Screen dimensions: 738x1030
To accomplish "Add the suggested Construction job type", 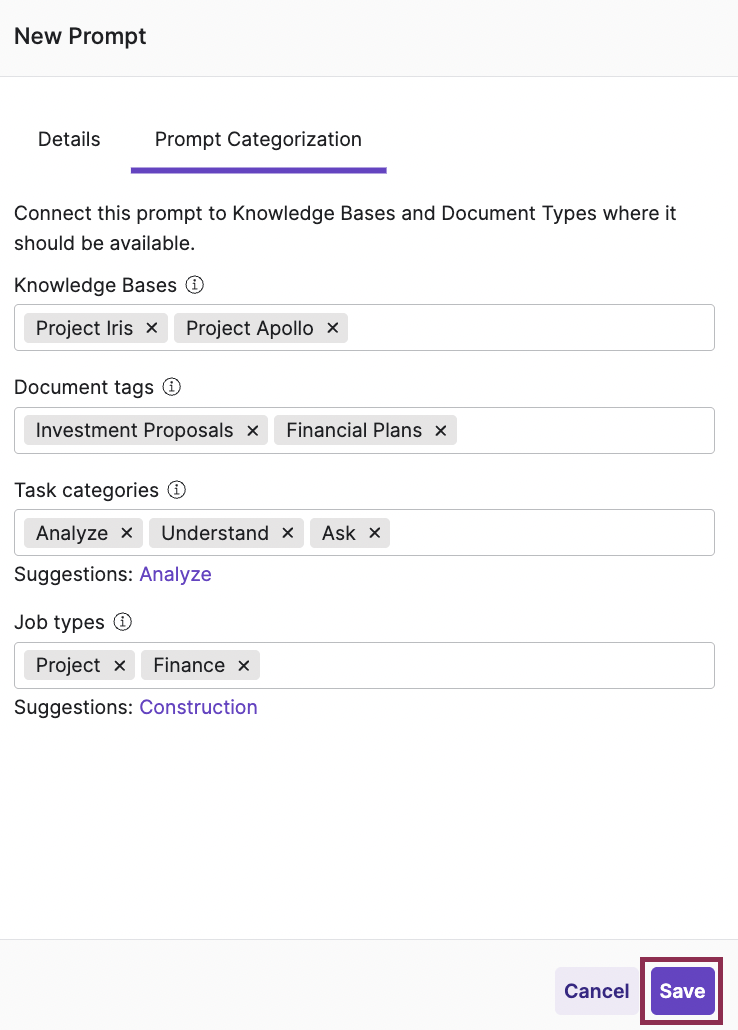I will [x=198, y=707].
